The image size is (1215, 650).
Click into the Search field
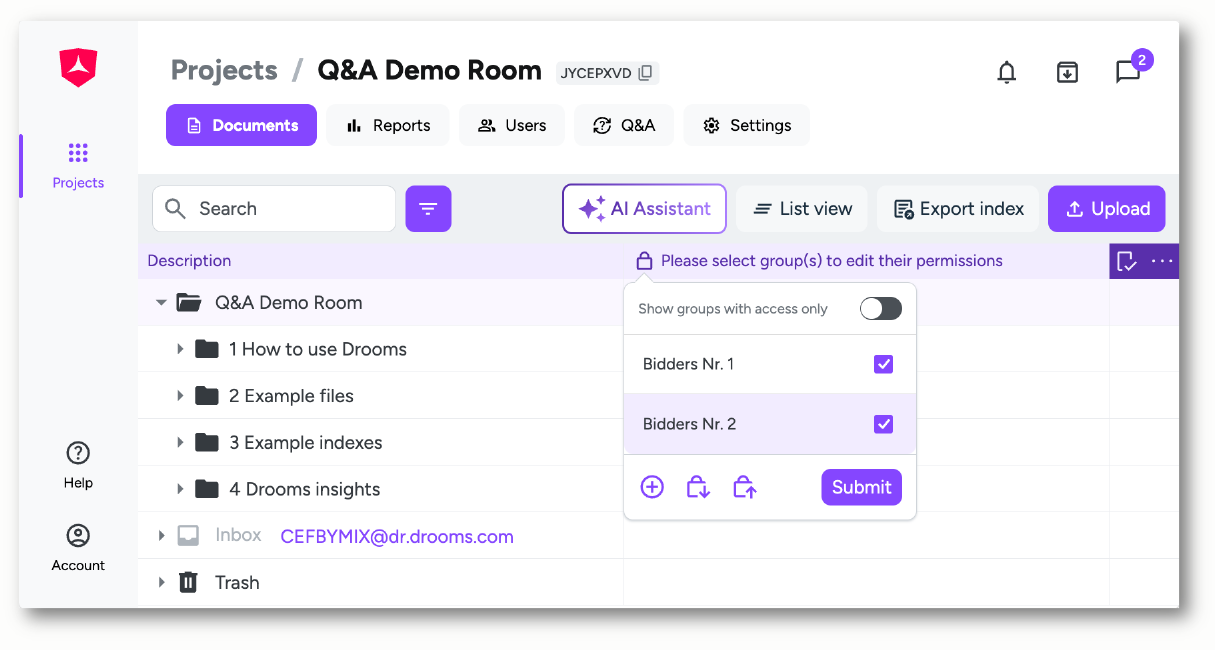point(274,209)
